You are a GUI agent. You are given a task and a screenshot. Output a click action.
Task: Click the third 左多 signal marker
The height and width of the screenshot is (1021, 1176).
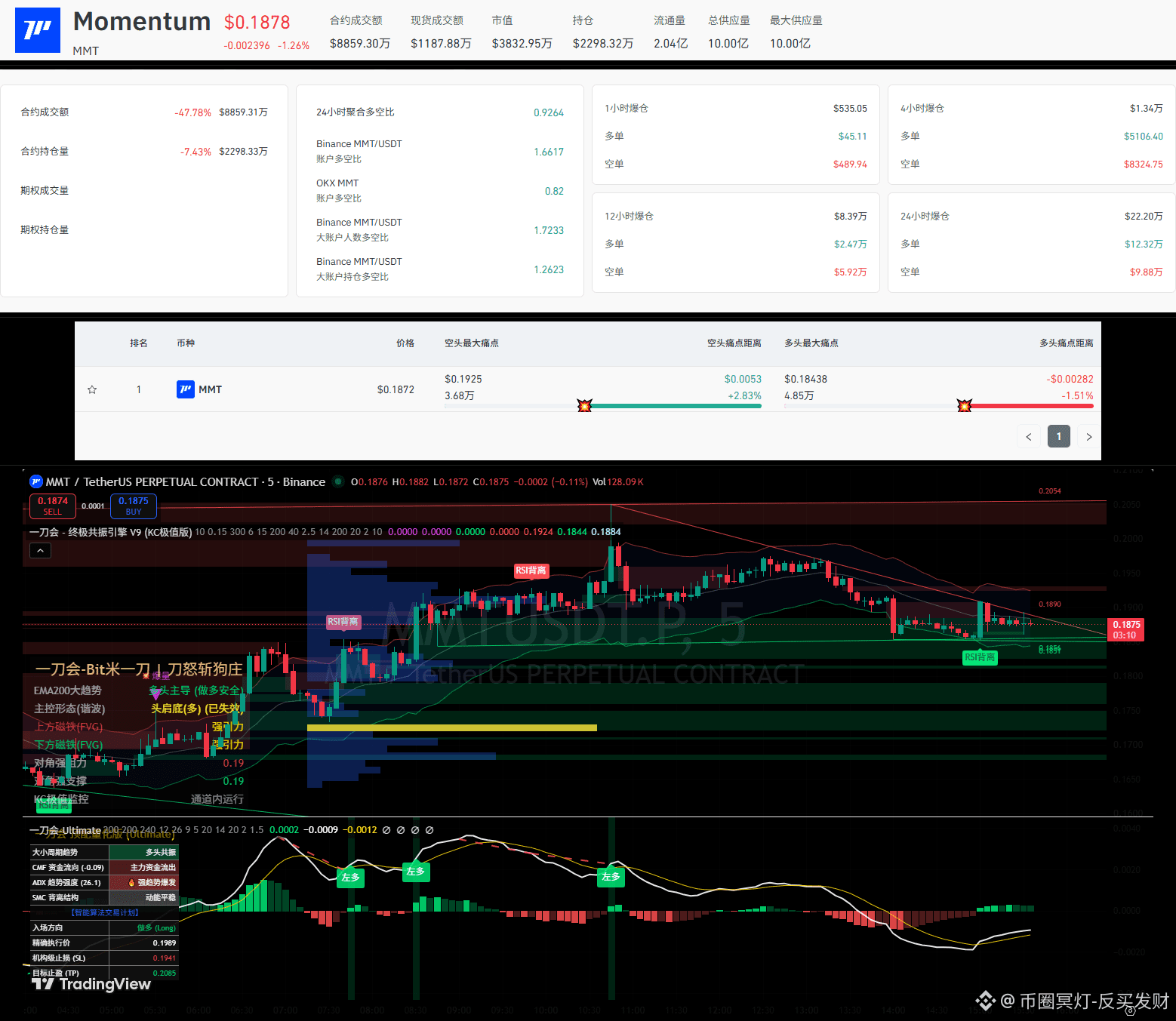click(611, 876)
